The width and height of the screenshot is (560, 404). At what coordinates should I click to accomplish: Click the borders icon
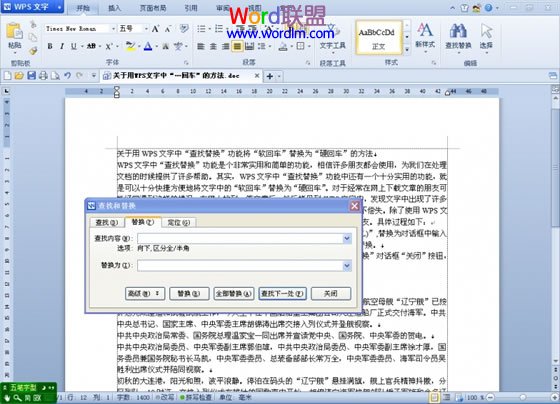click(x=301, y=46)
